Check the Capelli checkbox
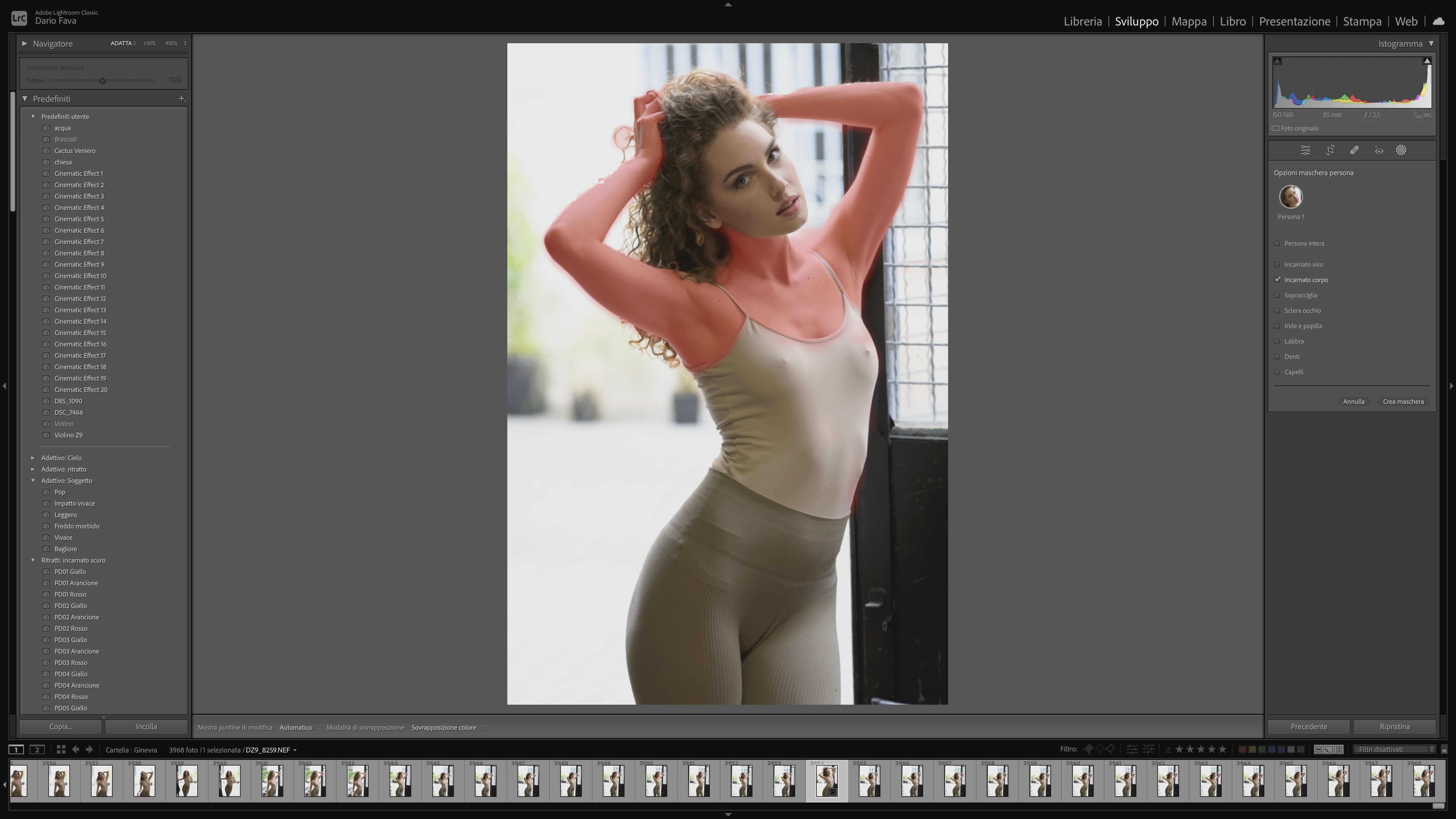Screen dimensions: 1456x819 (x=1277, y=372)
